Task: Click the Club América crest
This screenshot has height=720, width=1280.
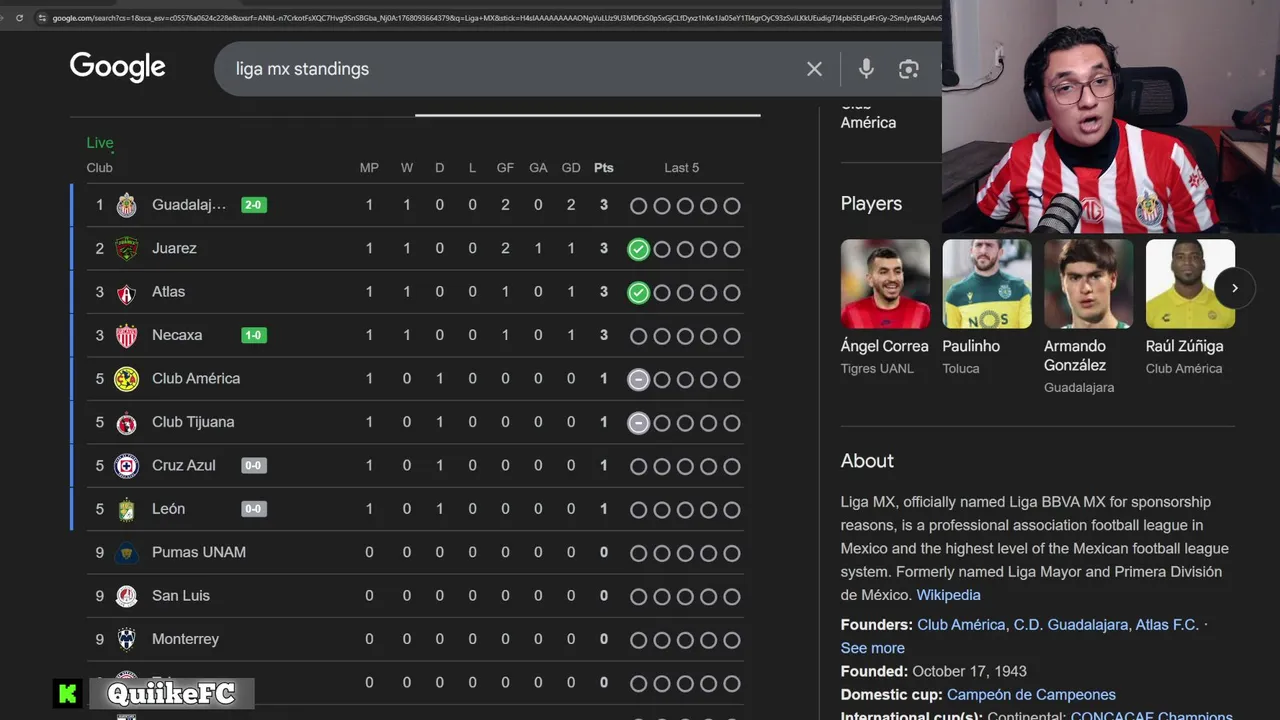Action: pos(126,379)
